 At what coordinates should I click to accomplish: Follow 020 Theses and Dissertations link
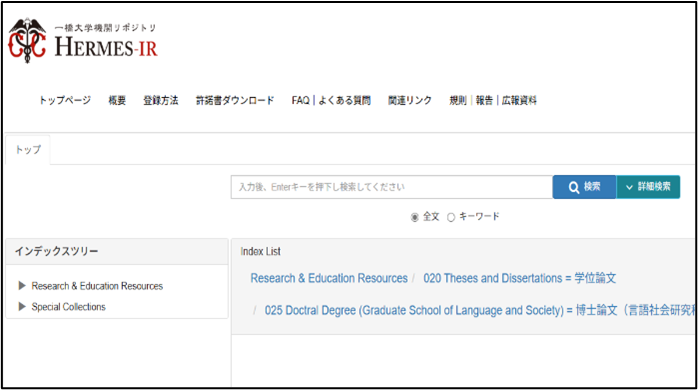point(519,278)
